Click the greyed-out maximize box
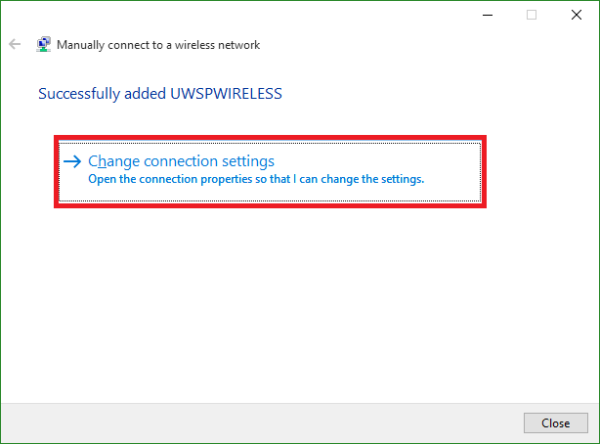This screenshot has width=600, height=444. [532, 15]
